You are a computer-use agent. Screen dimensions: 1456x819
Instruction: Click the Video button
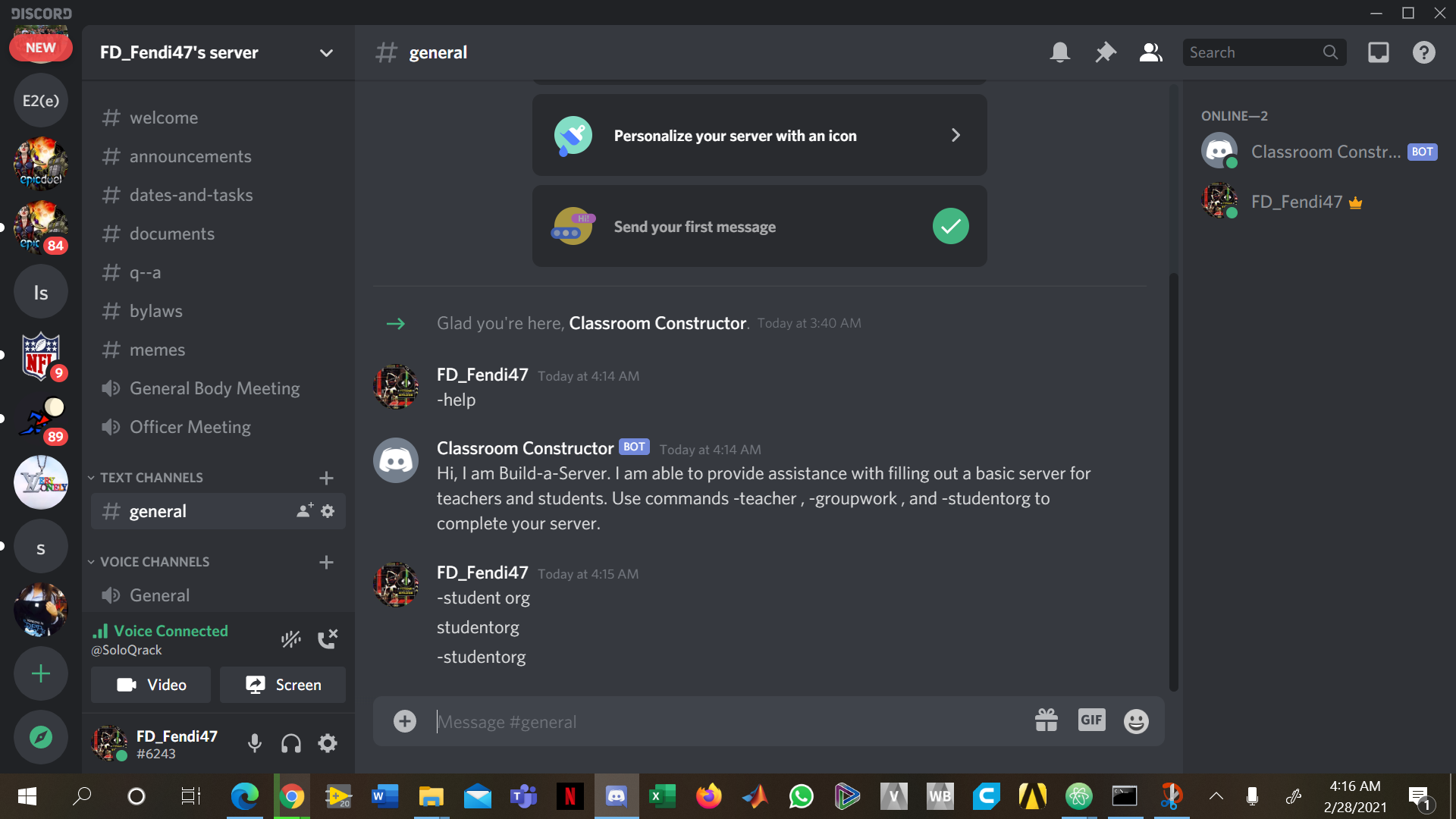point(151,685)
